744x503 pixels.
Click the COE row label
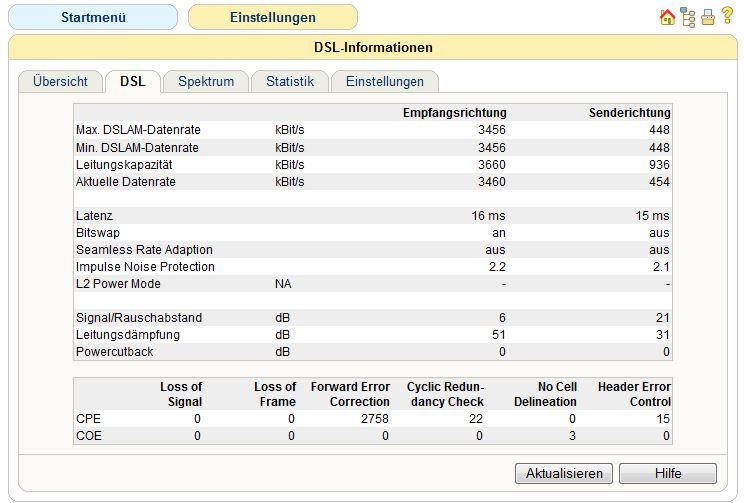tap(89, 436)
